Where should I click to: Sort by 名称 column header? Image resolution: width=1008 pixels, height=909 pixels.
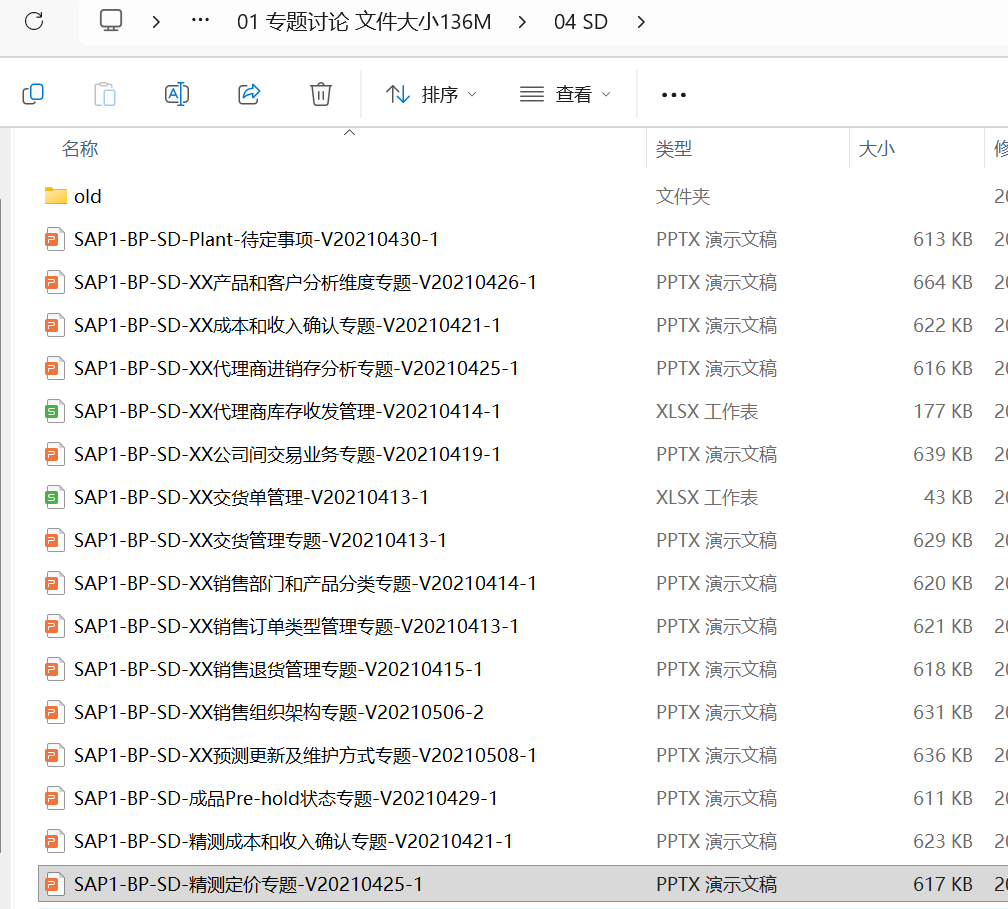[x=80, y=149]
